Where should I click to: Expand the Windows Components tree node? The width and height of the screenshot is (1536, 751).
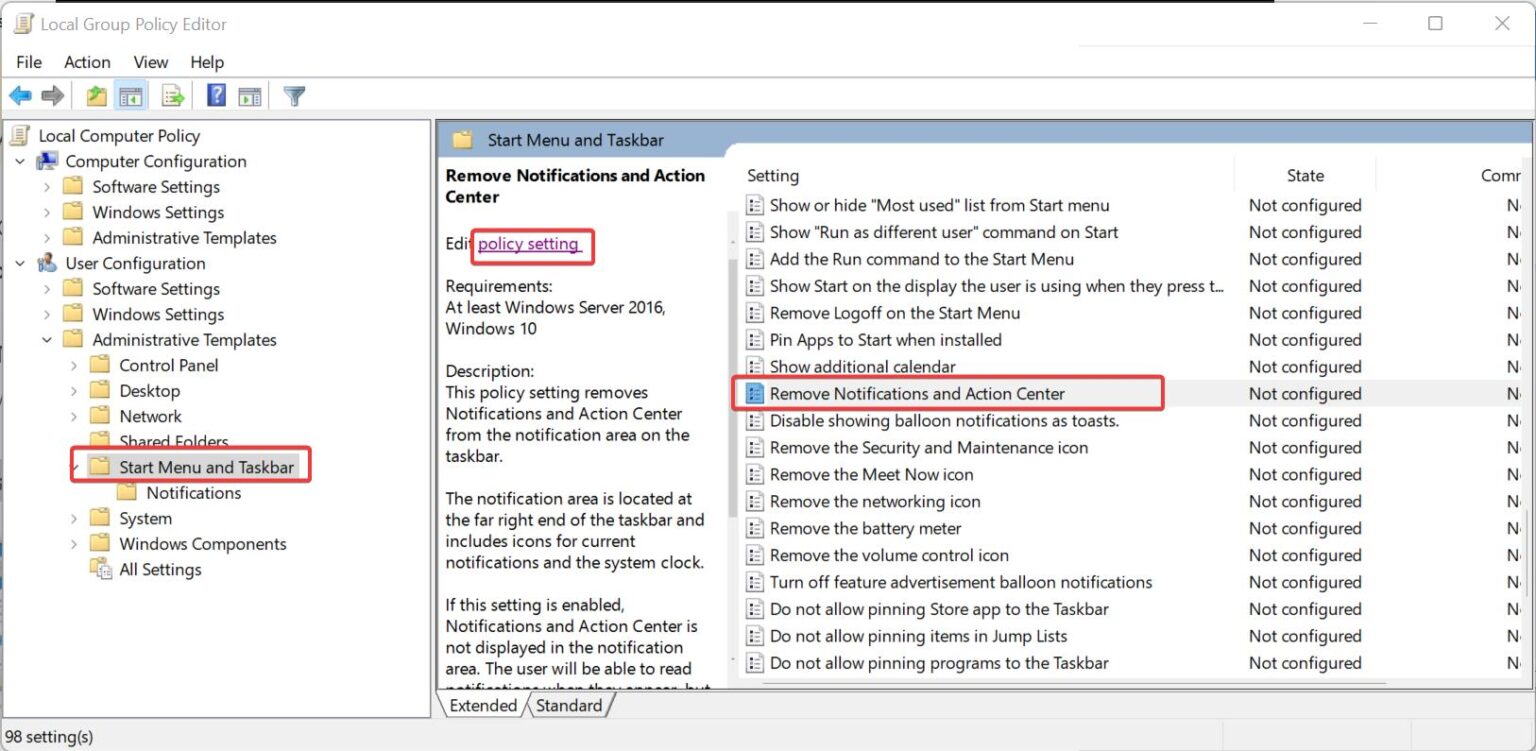click(x=76, y=543)
